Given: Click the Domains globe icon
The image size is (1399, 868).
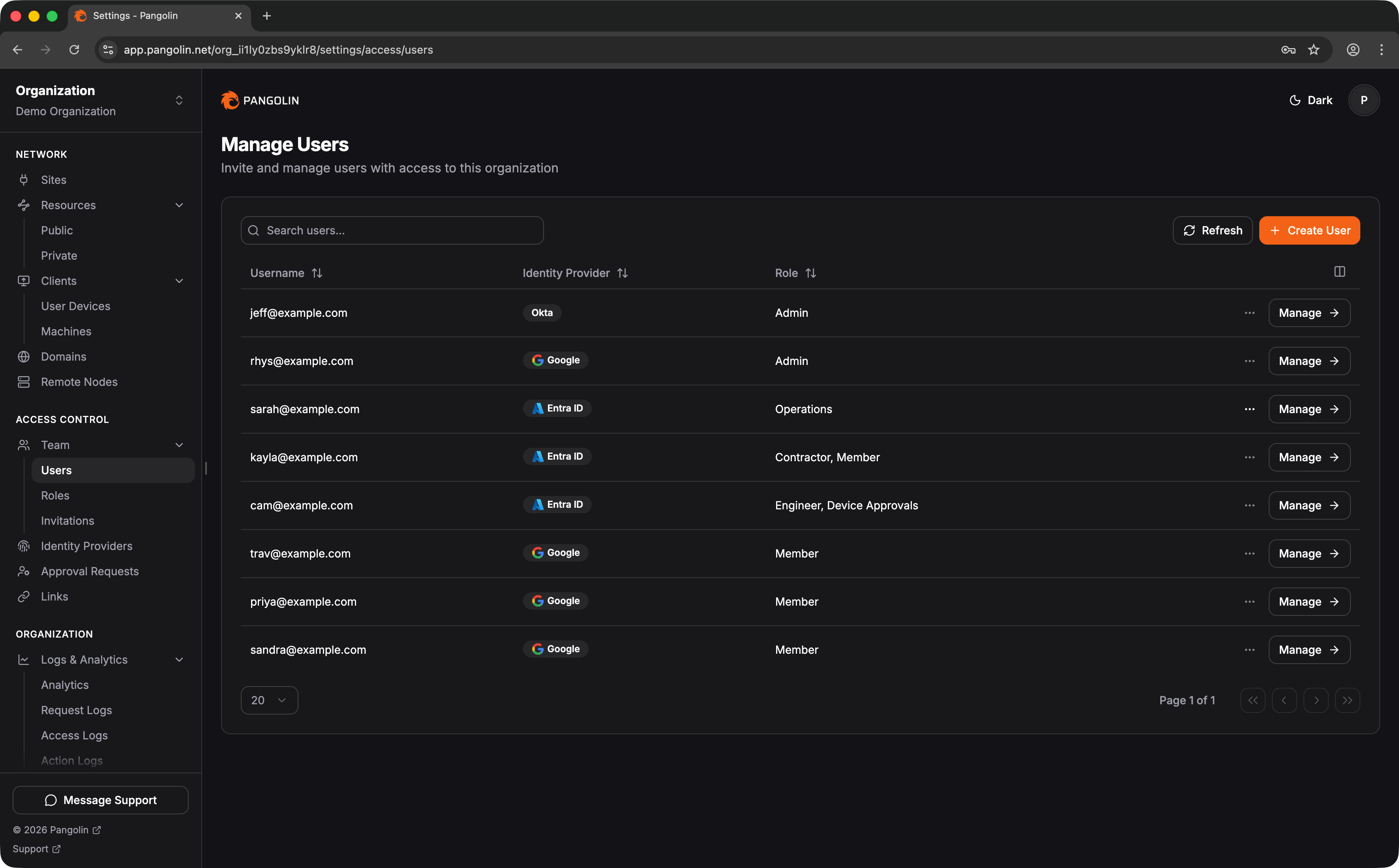Looking at the screenshot, I should (24, 357).
